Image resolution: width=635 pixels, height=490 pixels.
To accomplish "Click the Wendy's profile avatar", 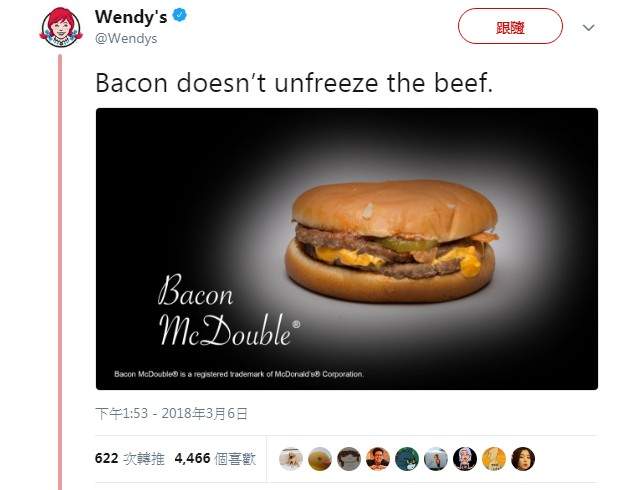I will [61, 27].
